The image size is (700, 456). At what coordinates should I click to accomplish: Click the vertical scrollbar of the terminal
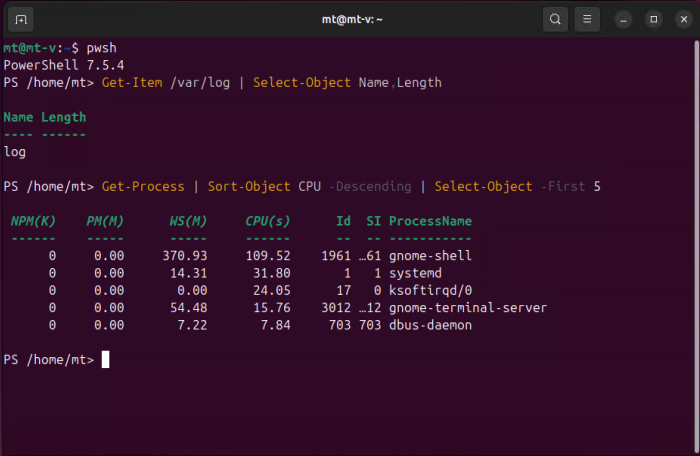[696, 246]
